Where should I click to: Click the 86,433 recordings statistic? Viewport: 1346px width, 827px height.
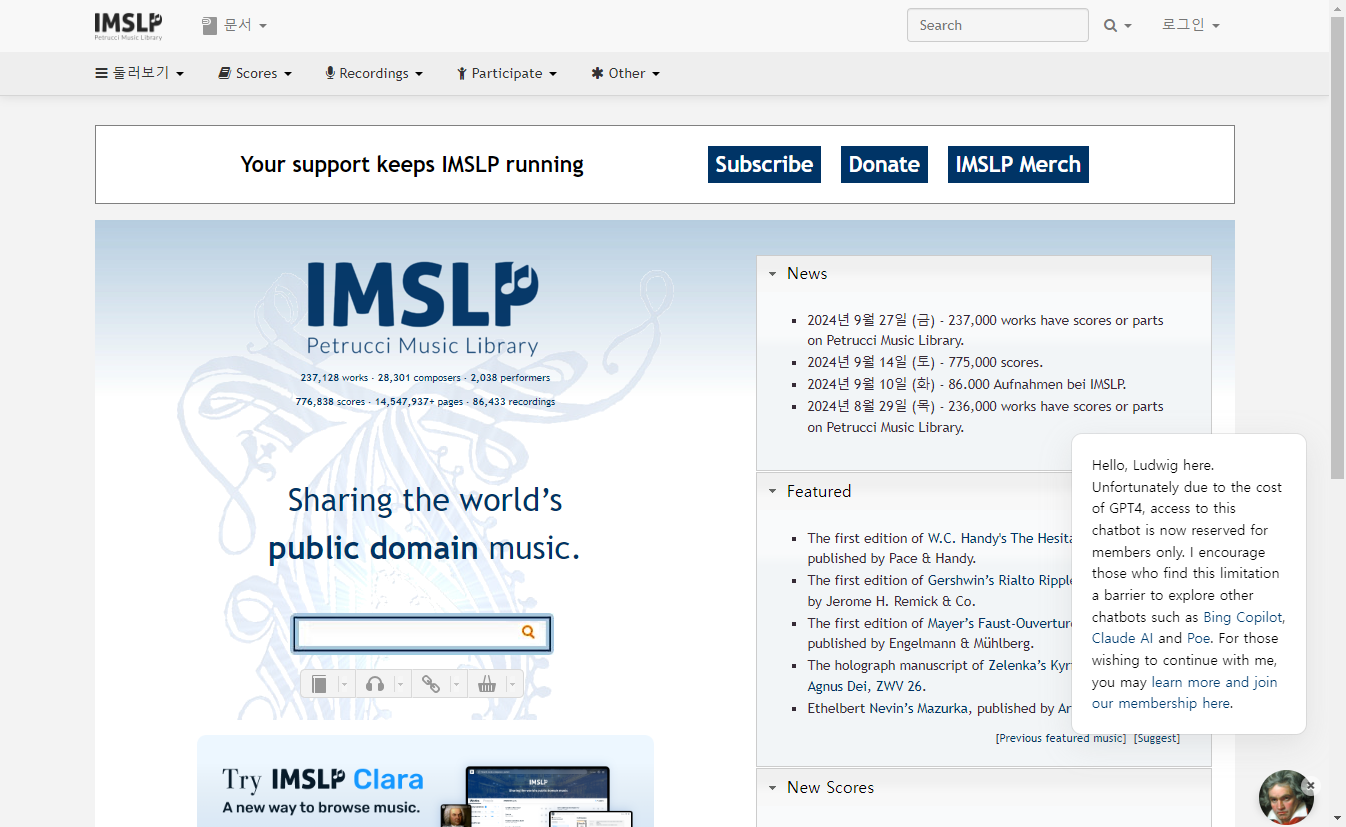coord(514,402)
